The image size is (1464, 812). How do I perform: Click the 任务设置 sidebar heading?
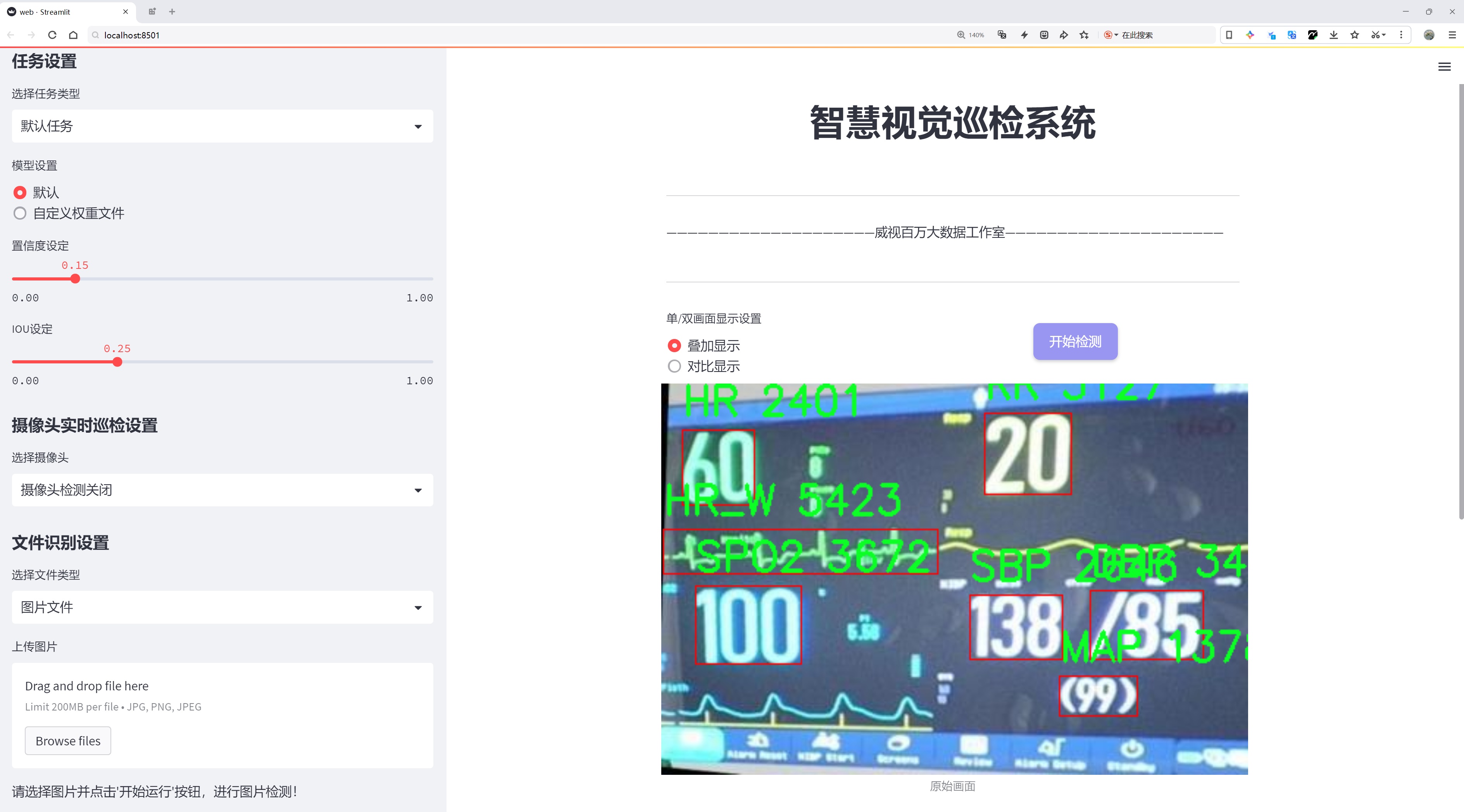(44, 61)
